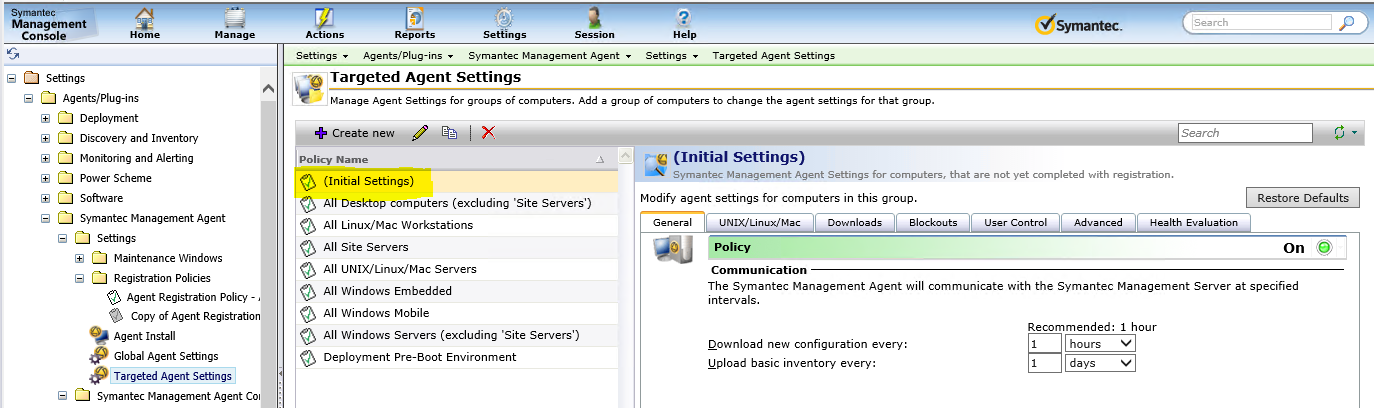
Task: Click the green refresh icon in toolbar
Action: [1339, 133]
